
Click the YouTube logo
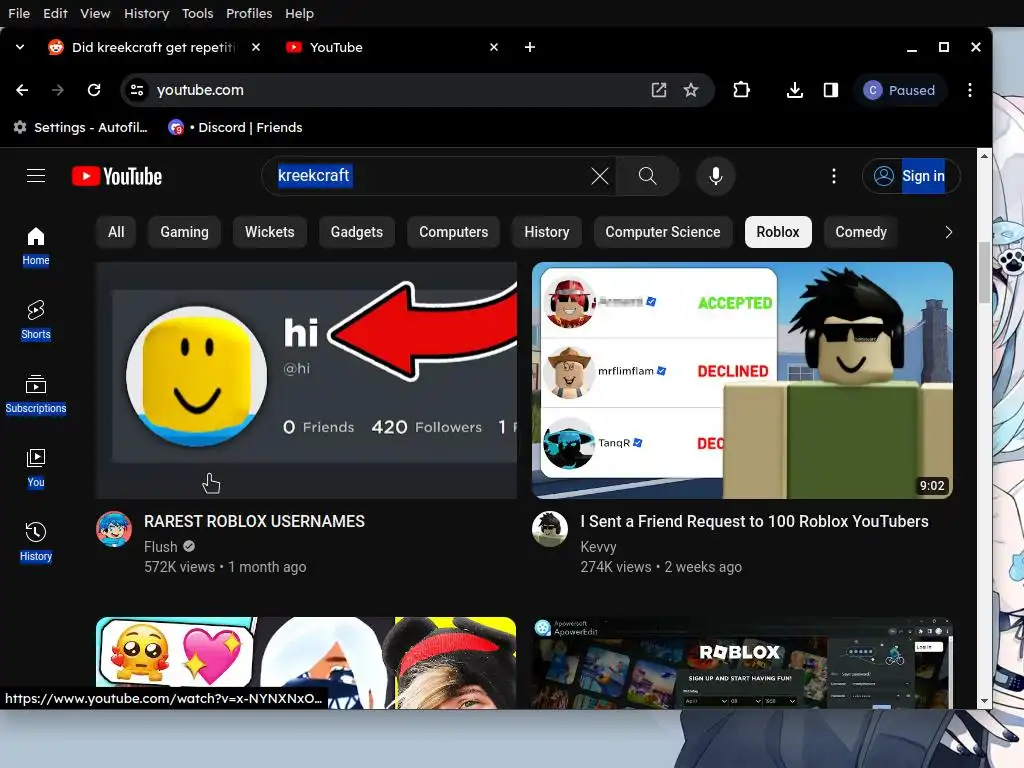click(x=117, y=176)
